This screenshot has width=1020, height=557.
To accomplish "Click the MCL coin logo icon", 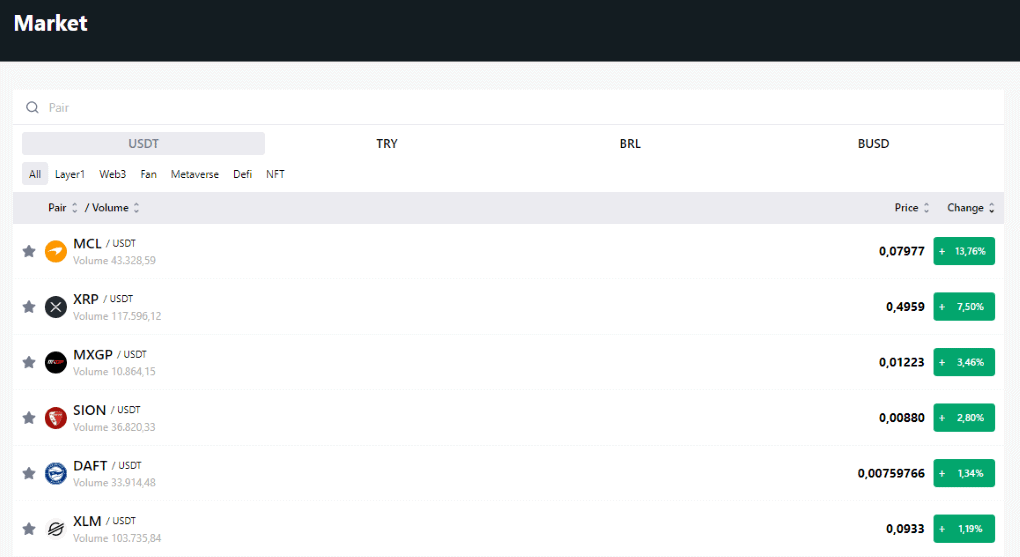I will click(x=56, y=251).
